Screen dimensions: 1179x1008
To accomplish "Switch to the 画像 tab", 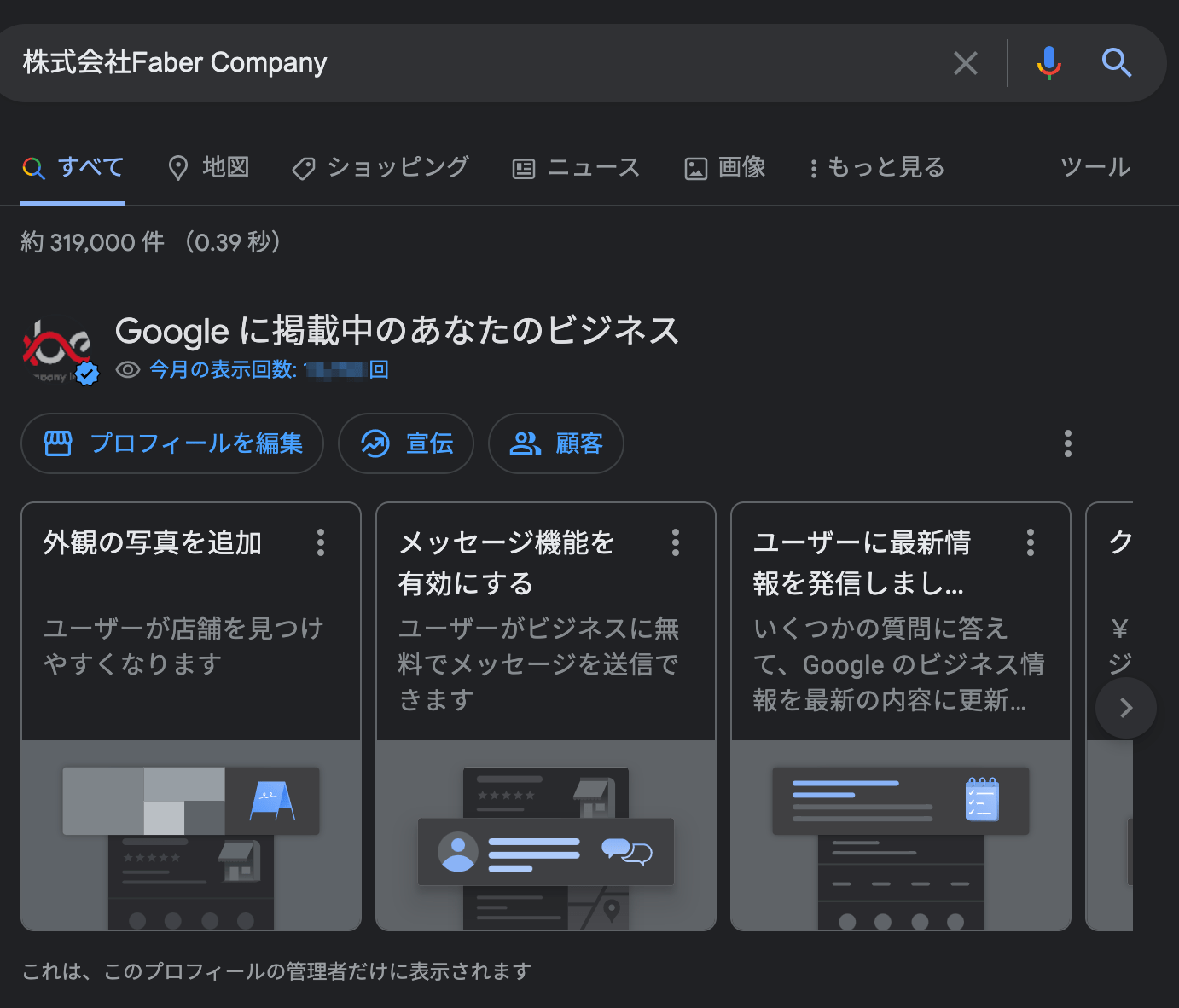I will click(x=725, y=167).
